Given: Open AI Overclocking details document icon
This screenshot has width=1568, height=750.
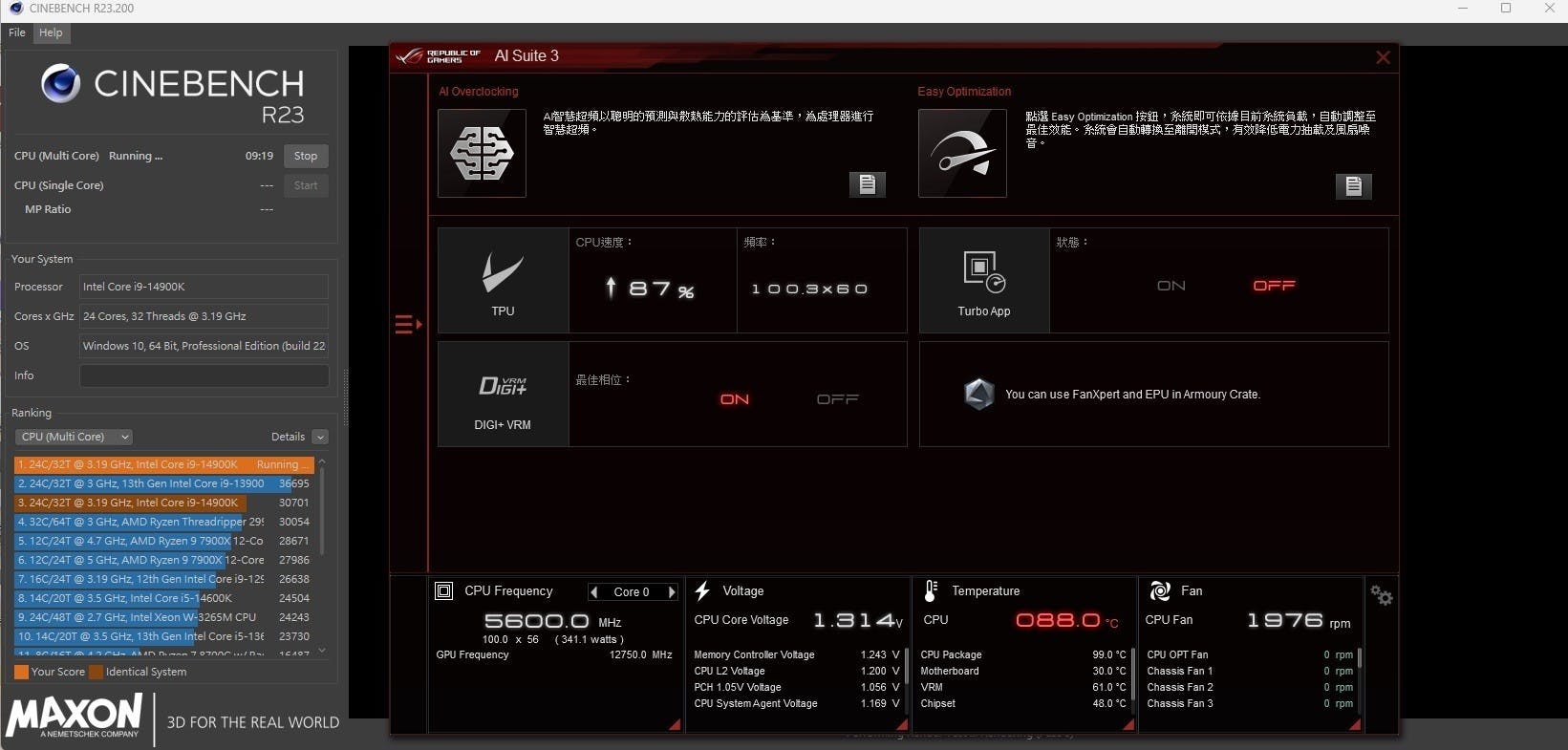Looking at the screenshot, I should click(867, 184).
